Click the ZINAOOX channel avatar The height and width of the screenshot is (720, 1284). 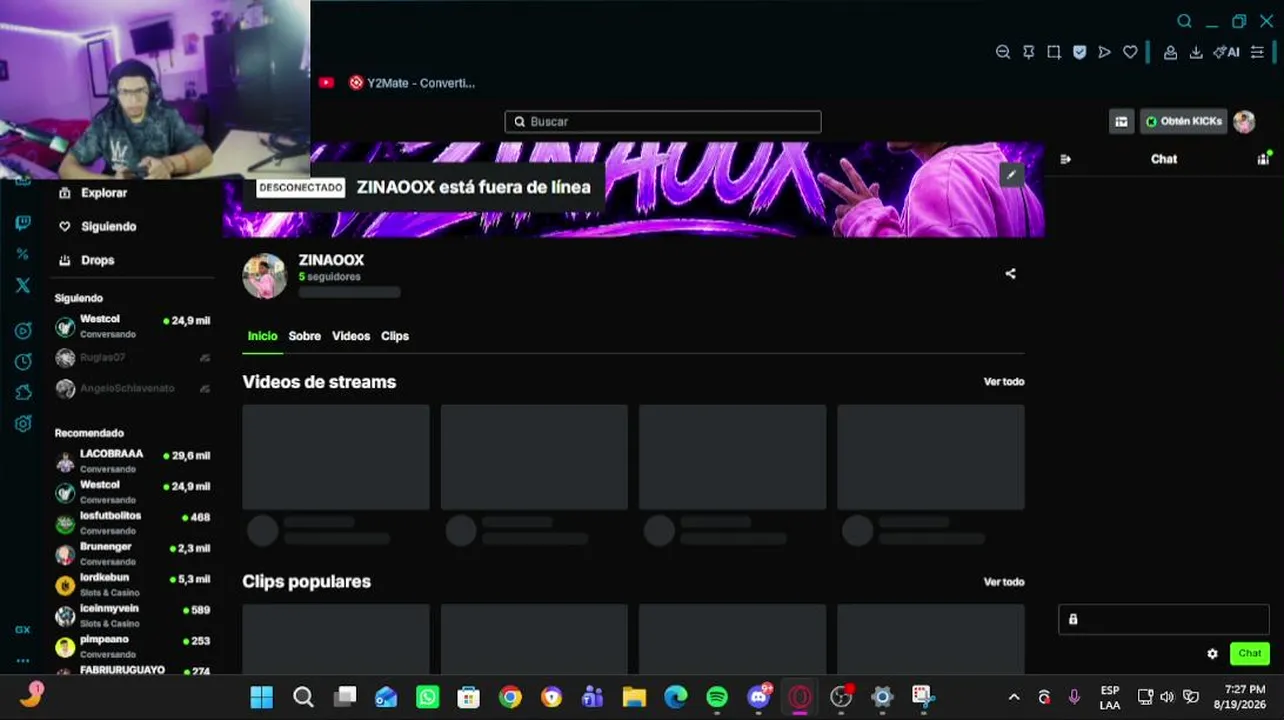(x=265, y=276)
